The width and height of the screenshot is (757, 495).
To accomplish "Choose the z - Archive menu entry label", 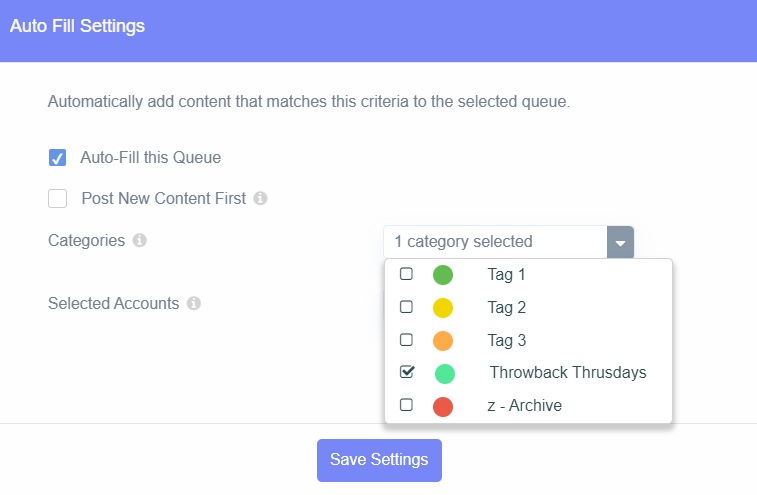I will (x=524, y=405).
